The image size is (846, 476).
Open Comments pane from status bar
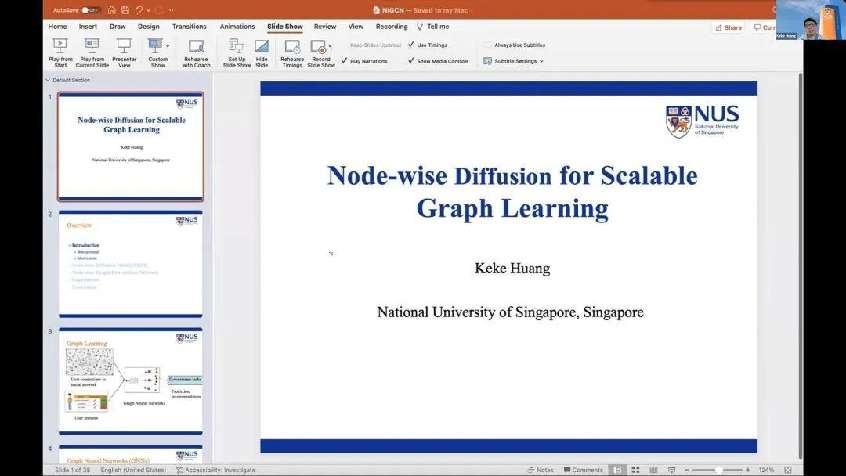coord(583,470)
